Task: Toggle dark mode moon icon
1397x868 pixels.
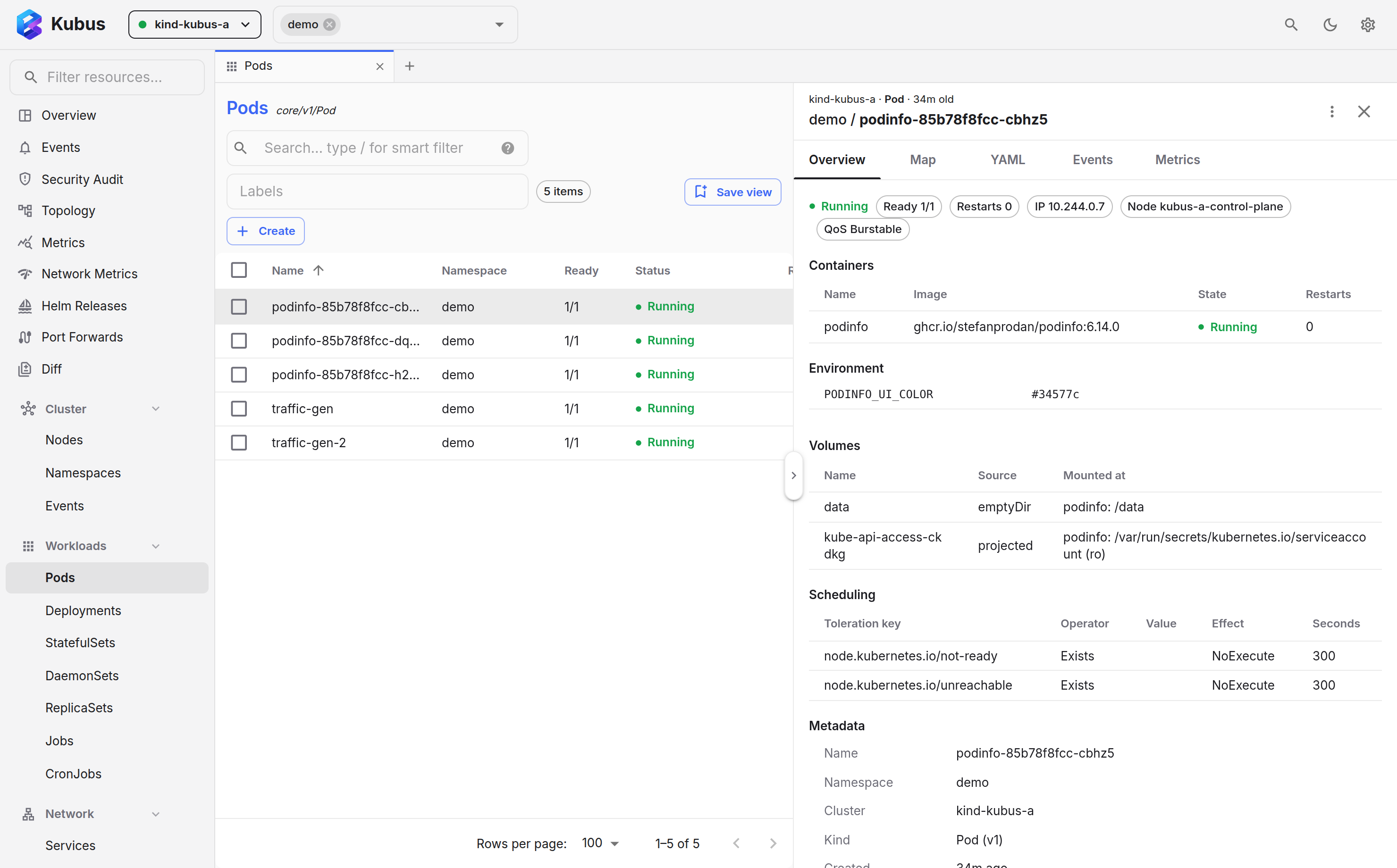Action: tap(1330, 24)
